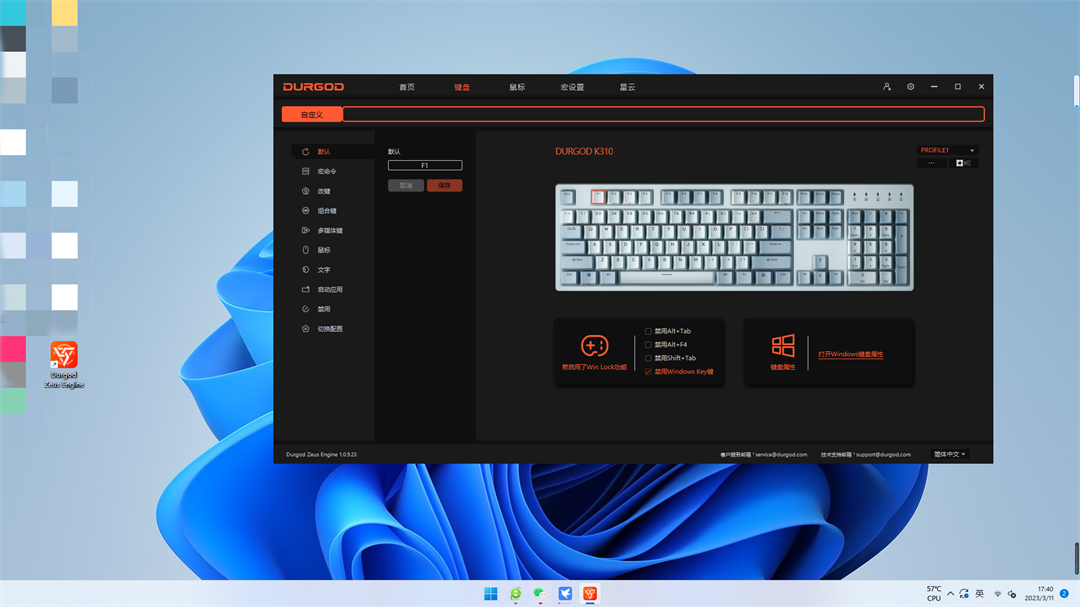Choose the 禁用 disable key icon
The image size is (1080, 607).
tap(305, 309)
